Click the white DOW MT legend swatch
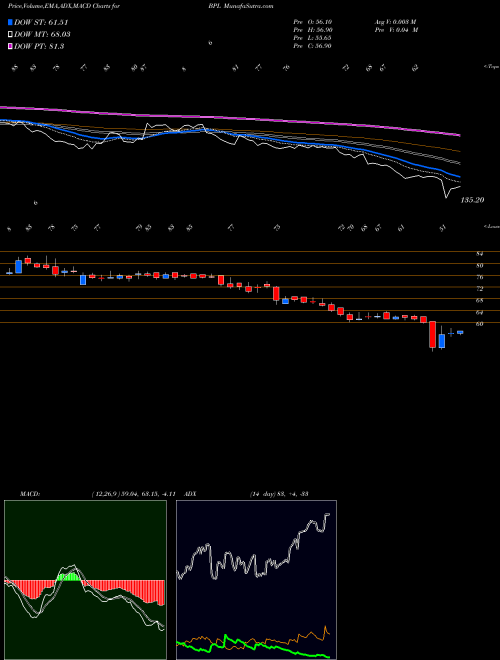This screenshot has width=500, height=660. tap(11, 35)
